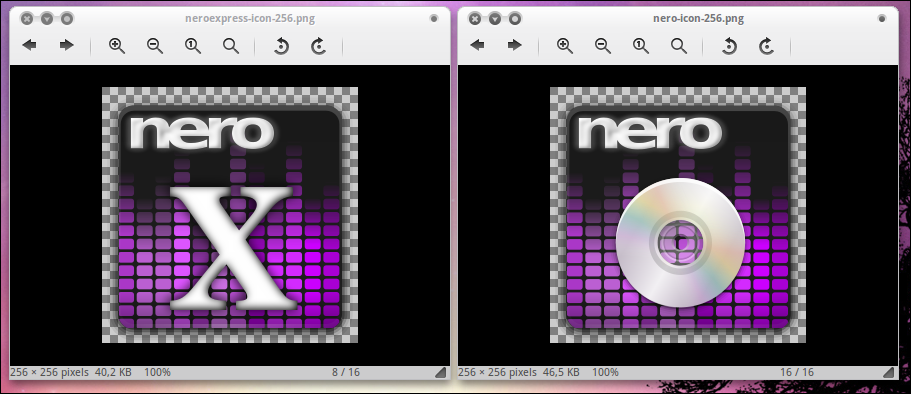Click the round titlebar dot in nero-icon window
The width and height of the screenshot is (911, 394).
click(x=881, y=19)
